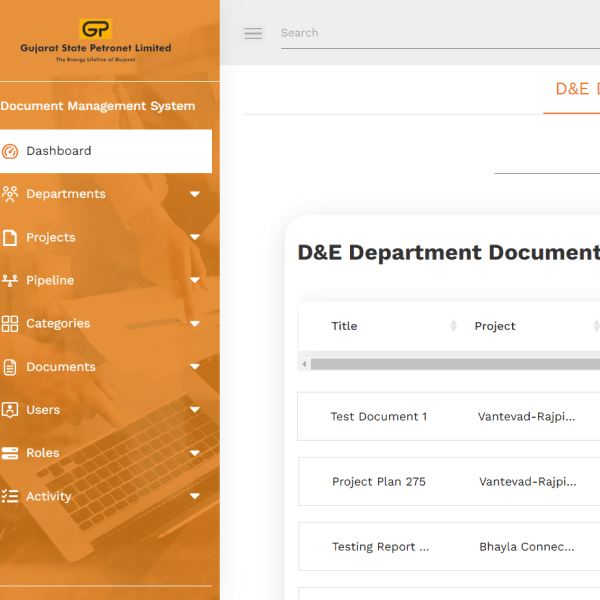Open the Test Document 1 row

click(379, 416)
